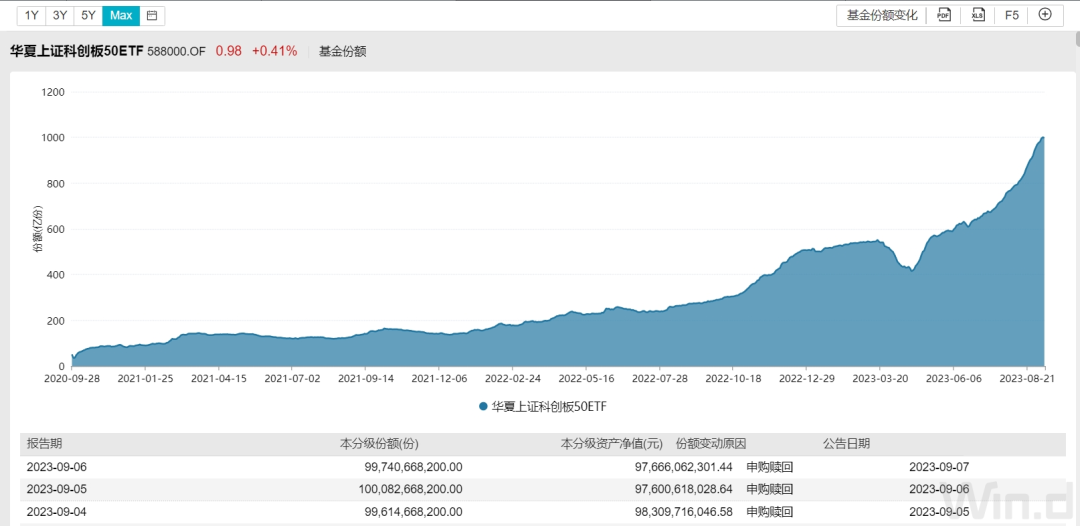
Task: Export data as XLS
Action: [977, 15]
